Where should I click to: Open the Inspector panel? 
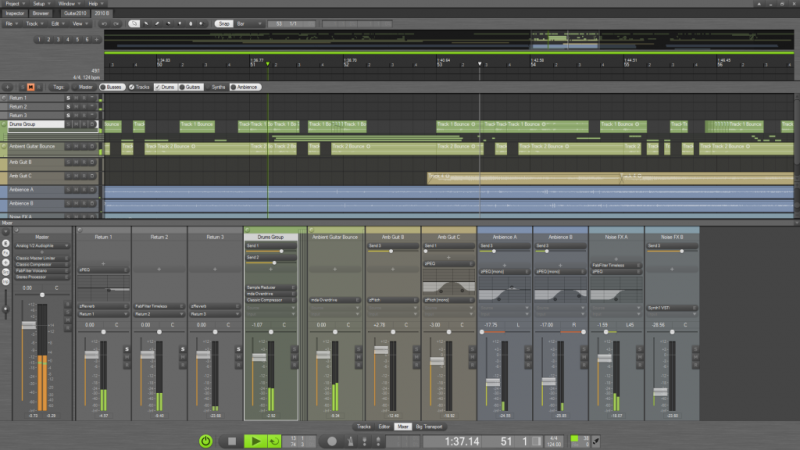tap(15, 13)
